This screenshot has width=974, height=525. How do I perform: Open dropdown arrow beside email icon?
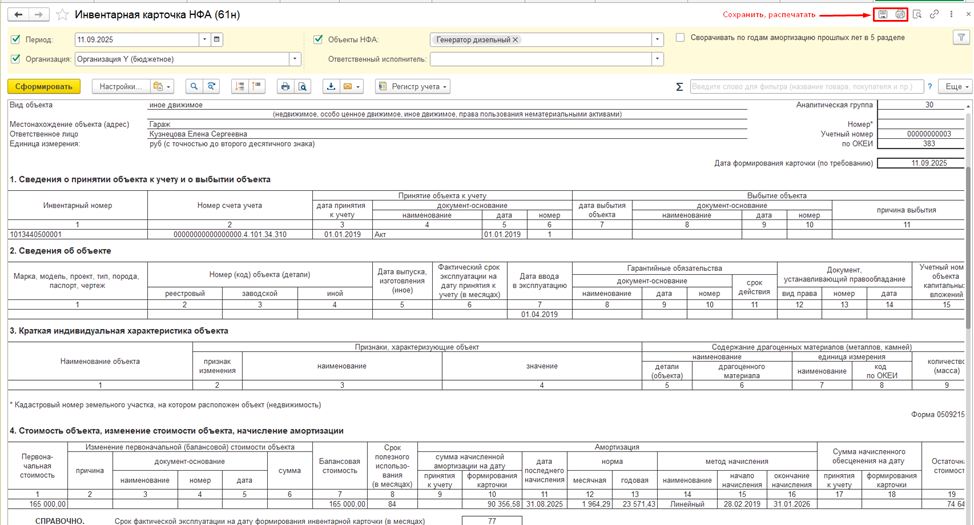click(358, 87)
